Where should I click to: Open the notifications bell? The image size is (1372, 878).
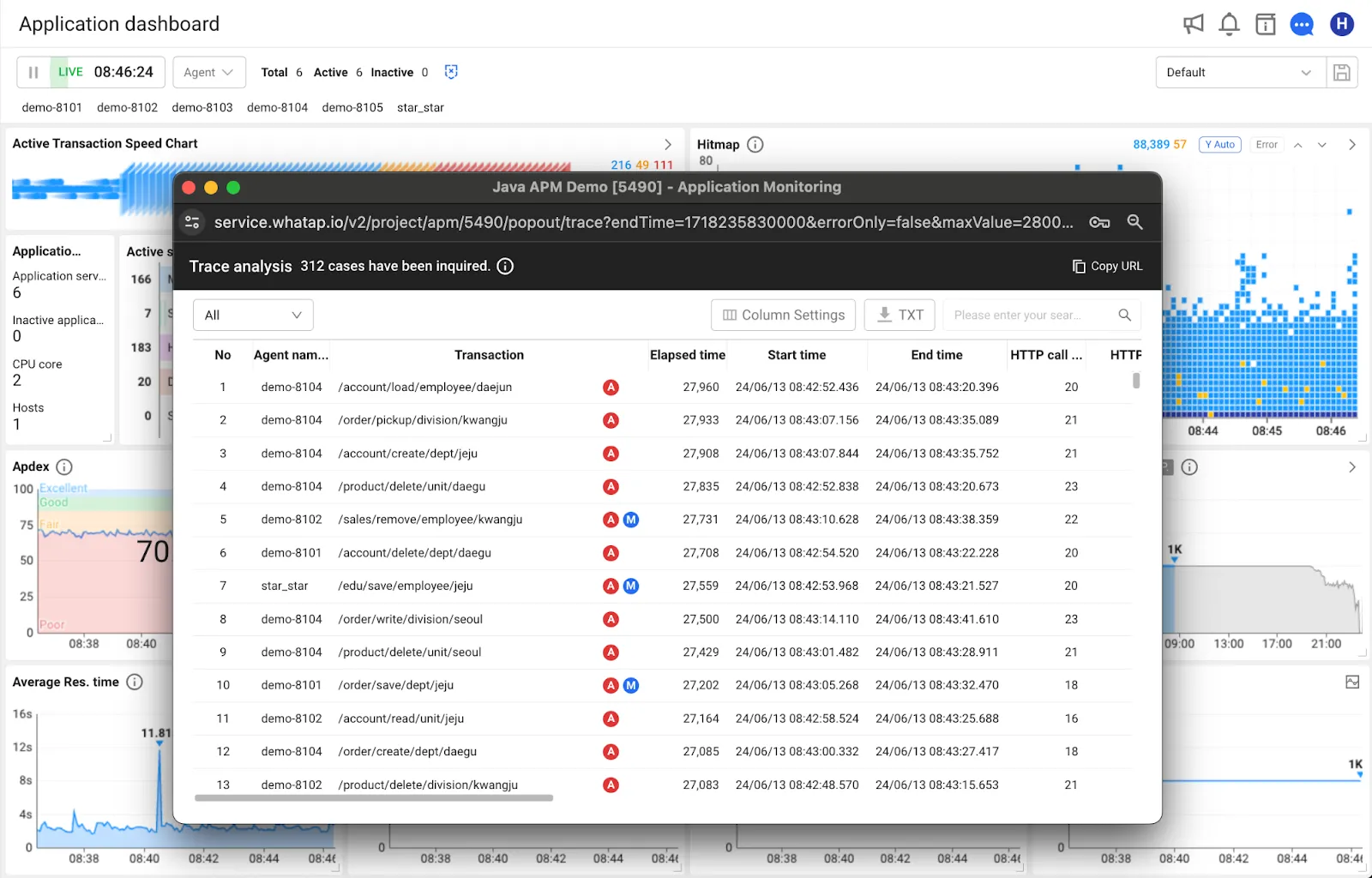coord(1230,24)
